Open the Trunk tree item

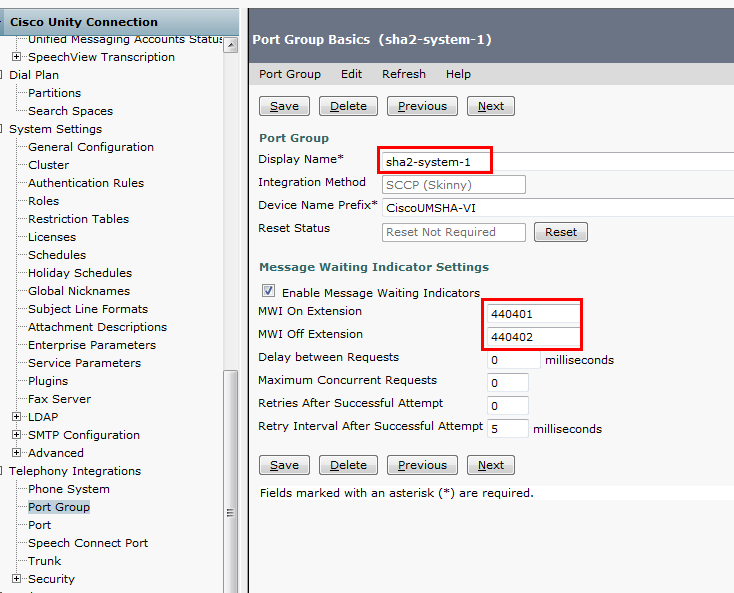tap(44, 561)
